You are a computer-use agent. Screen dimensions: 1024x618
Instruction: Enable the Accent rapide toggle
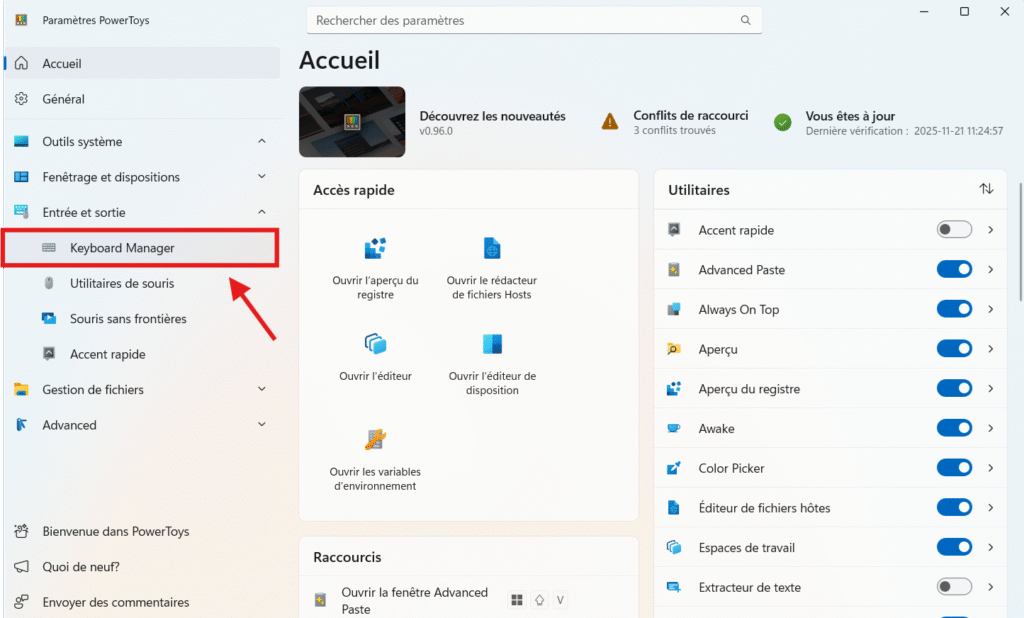click(954, 230)
